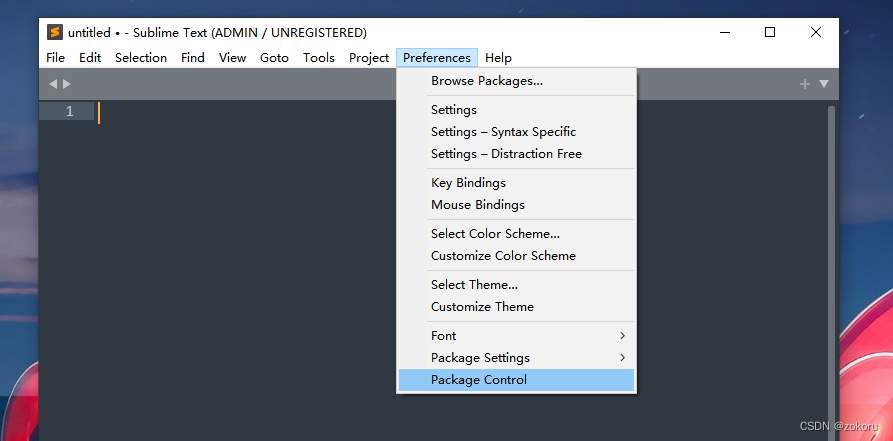Open the Tools menu
Screen dimensions: 893x441
pos(319,58)
